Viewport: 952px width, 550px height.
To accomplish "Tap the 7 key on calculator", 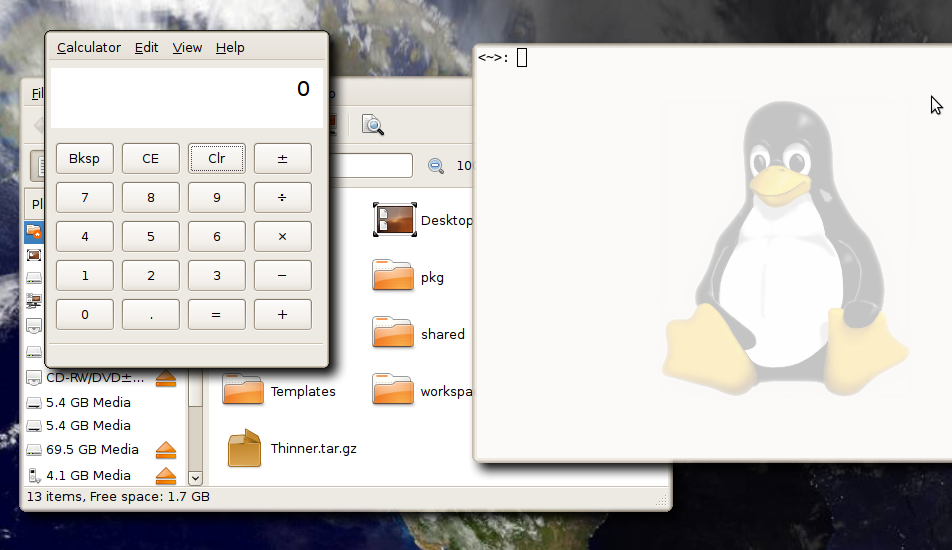I will coord(84,197).
